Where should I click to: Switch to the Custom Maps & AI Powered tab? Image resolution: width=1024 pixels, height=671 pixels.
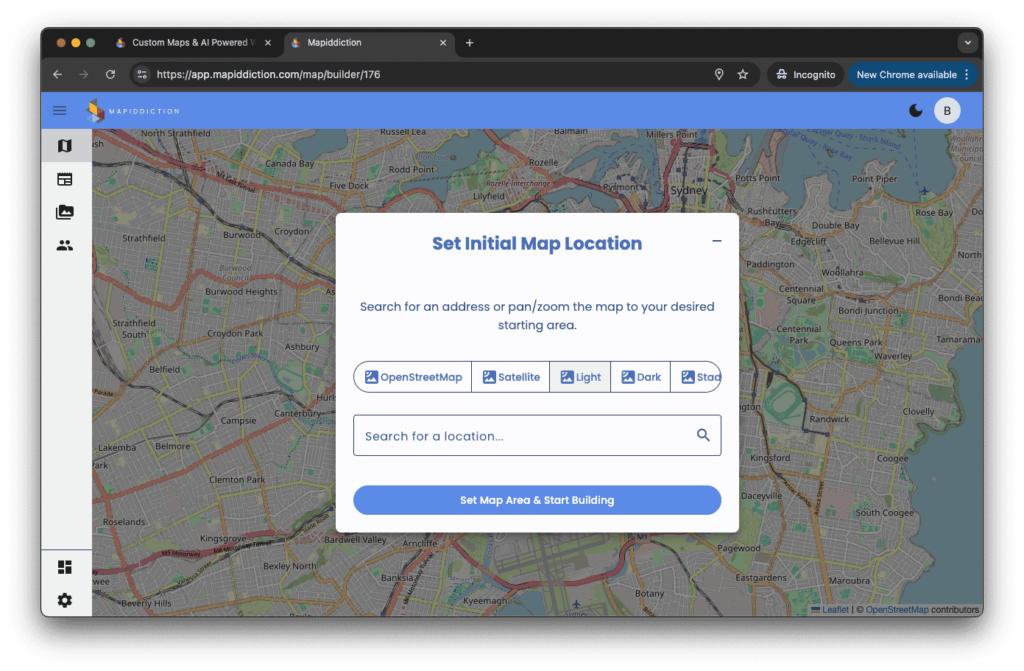(185, 43)
